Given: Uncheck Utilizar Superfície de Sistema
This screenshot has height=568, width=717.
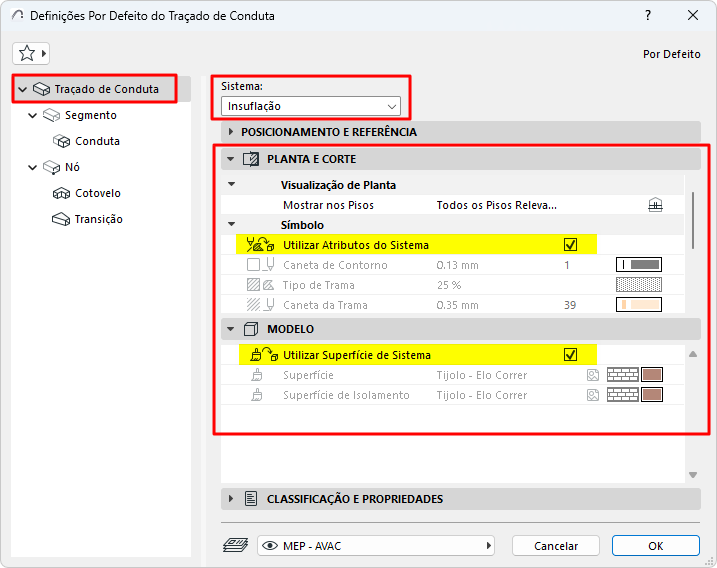Looking at the screenshot, I should click(x=570, y=354).
